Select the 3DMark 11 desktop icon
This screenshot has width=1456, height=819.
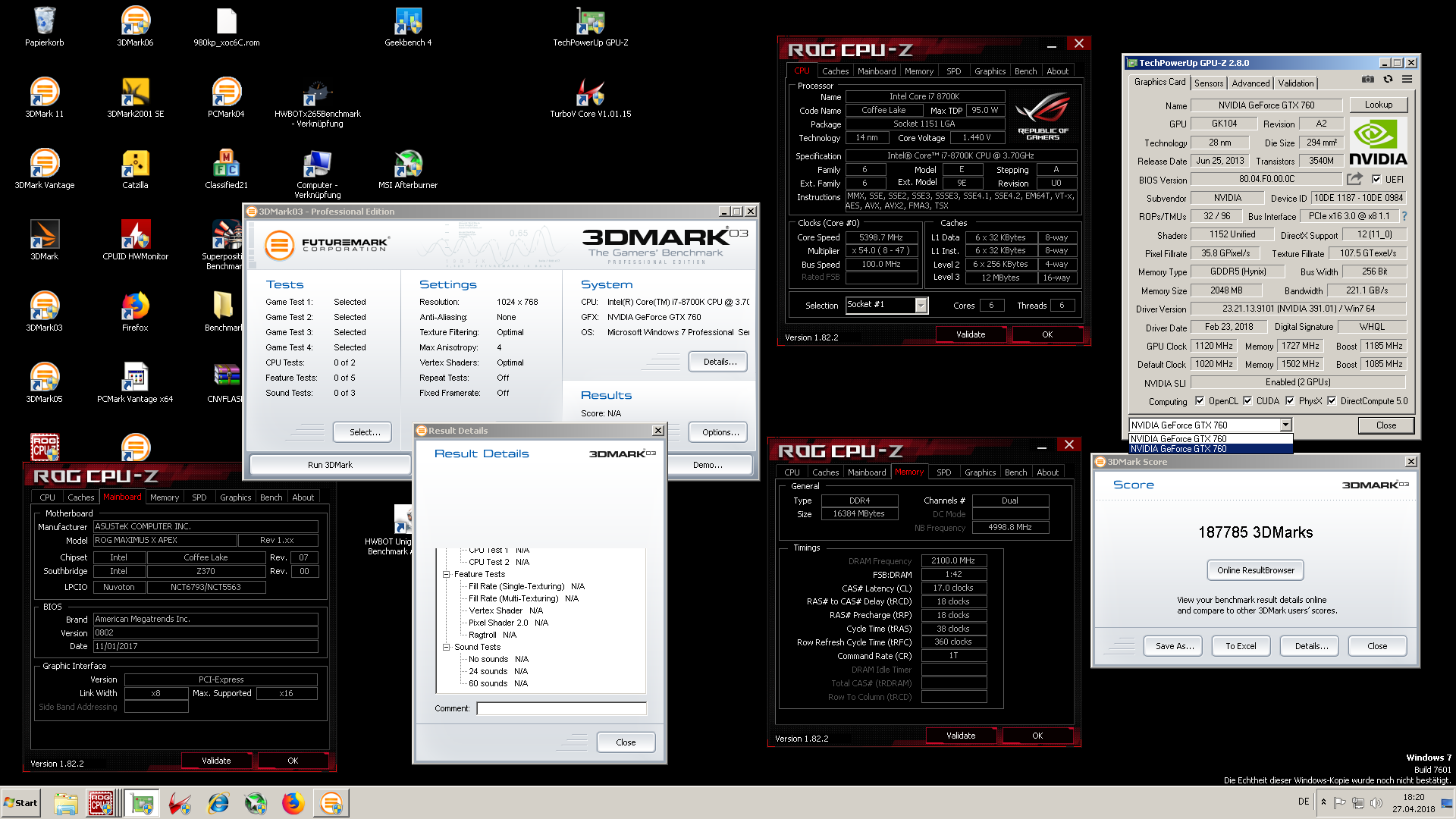(x=44, y=98)
